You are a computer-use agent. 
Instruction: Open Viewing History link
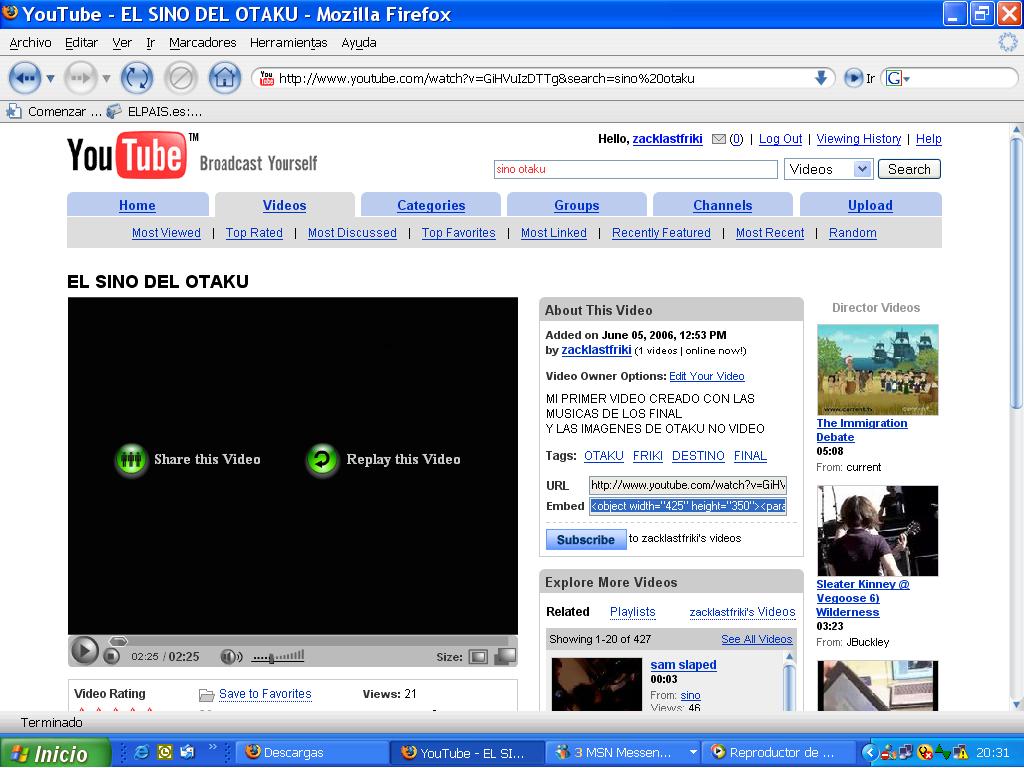tap(859, 138)
